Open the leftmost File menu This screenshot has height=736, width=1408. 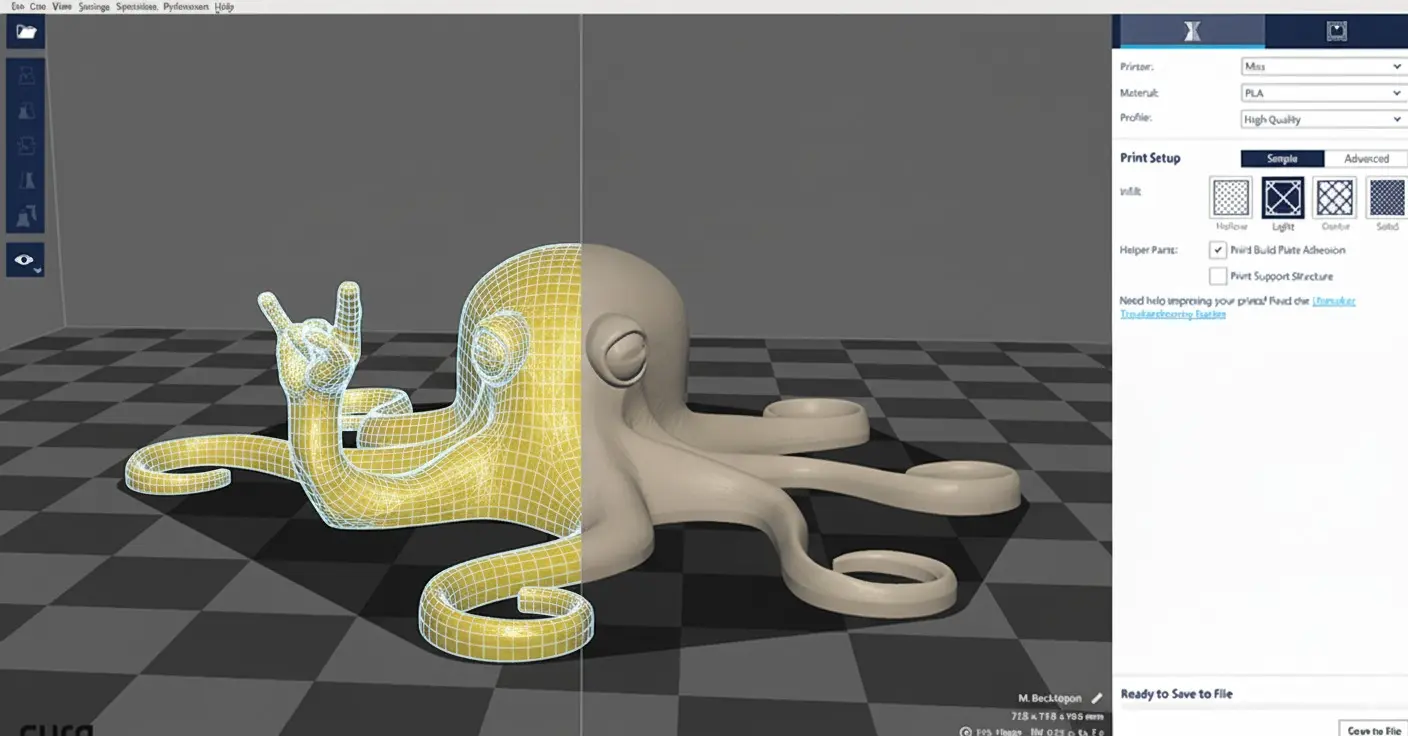tap(18, 6)
